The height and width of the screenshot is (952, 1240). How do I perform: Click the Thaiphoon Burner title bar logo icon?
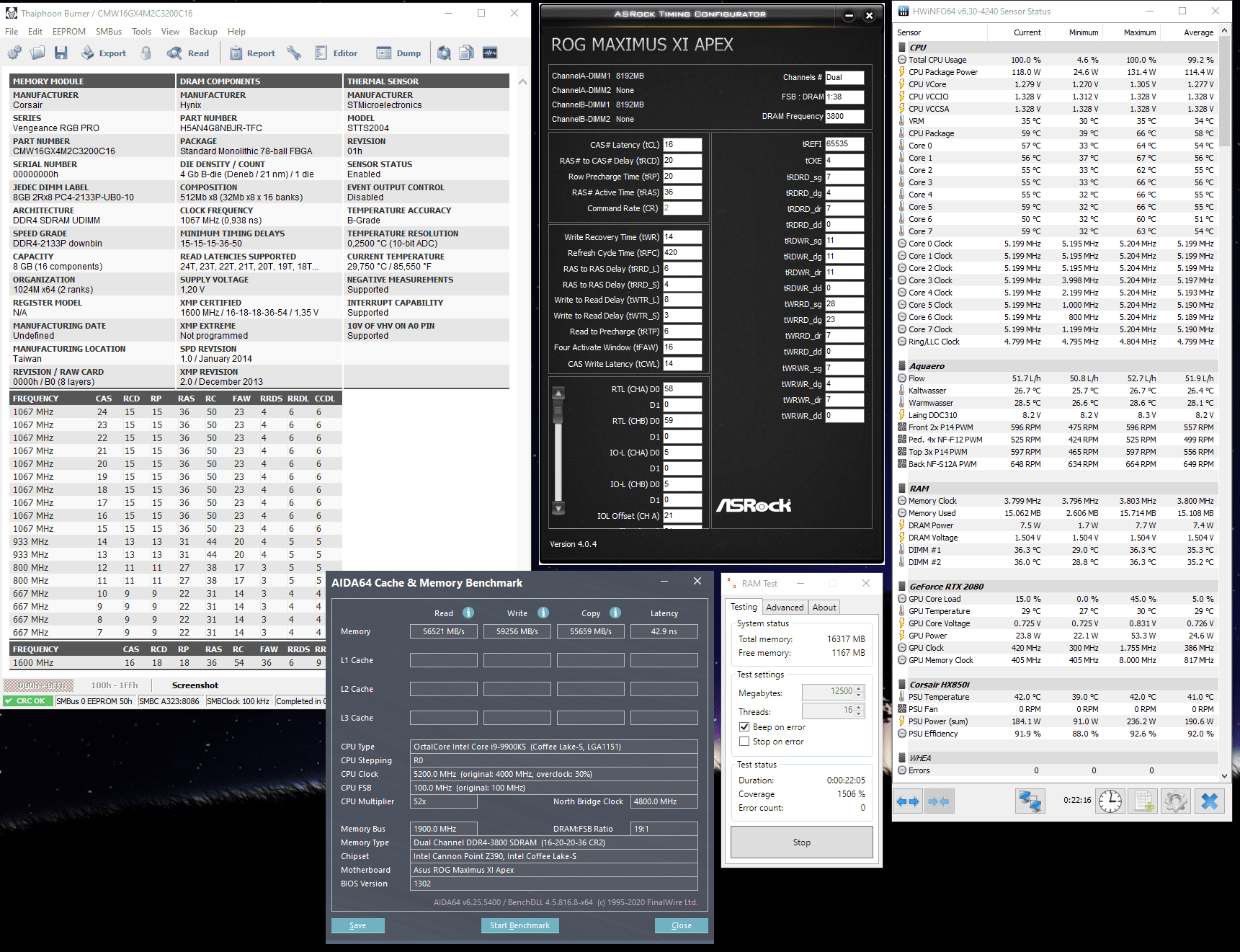pos(12,13)
